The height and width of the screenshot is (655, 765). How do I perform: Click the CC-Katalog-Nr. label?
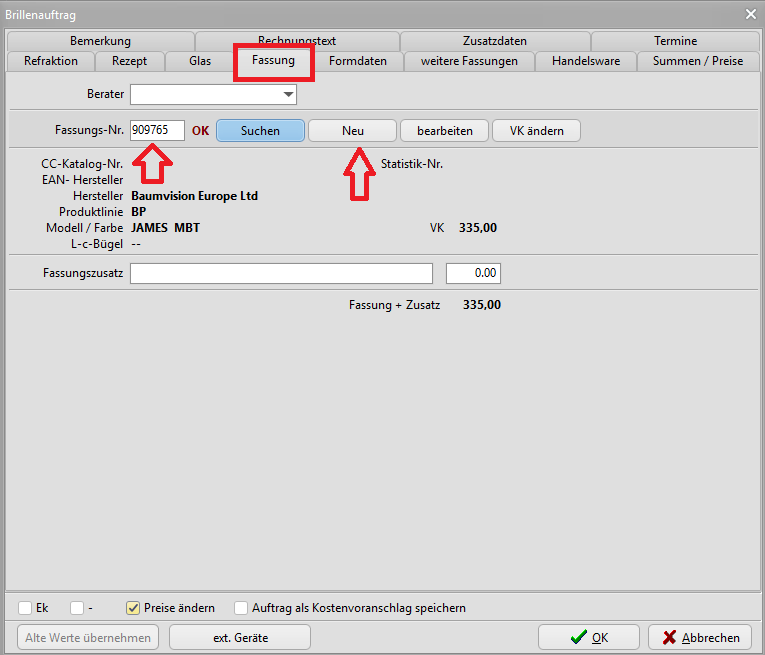[82, 164]
